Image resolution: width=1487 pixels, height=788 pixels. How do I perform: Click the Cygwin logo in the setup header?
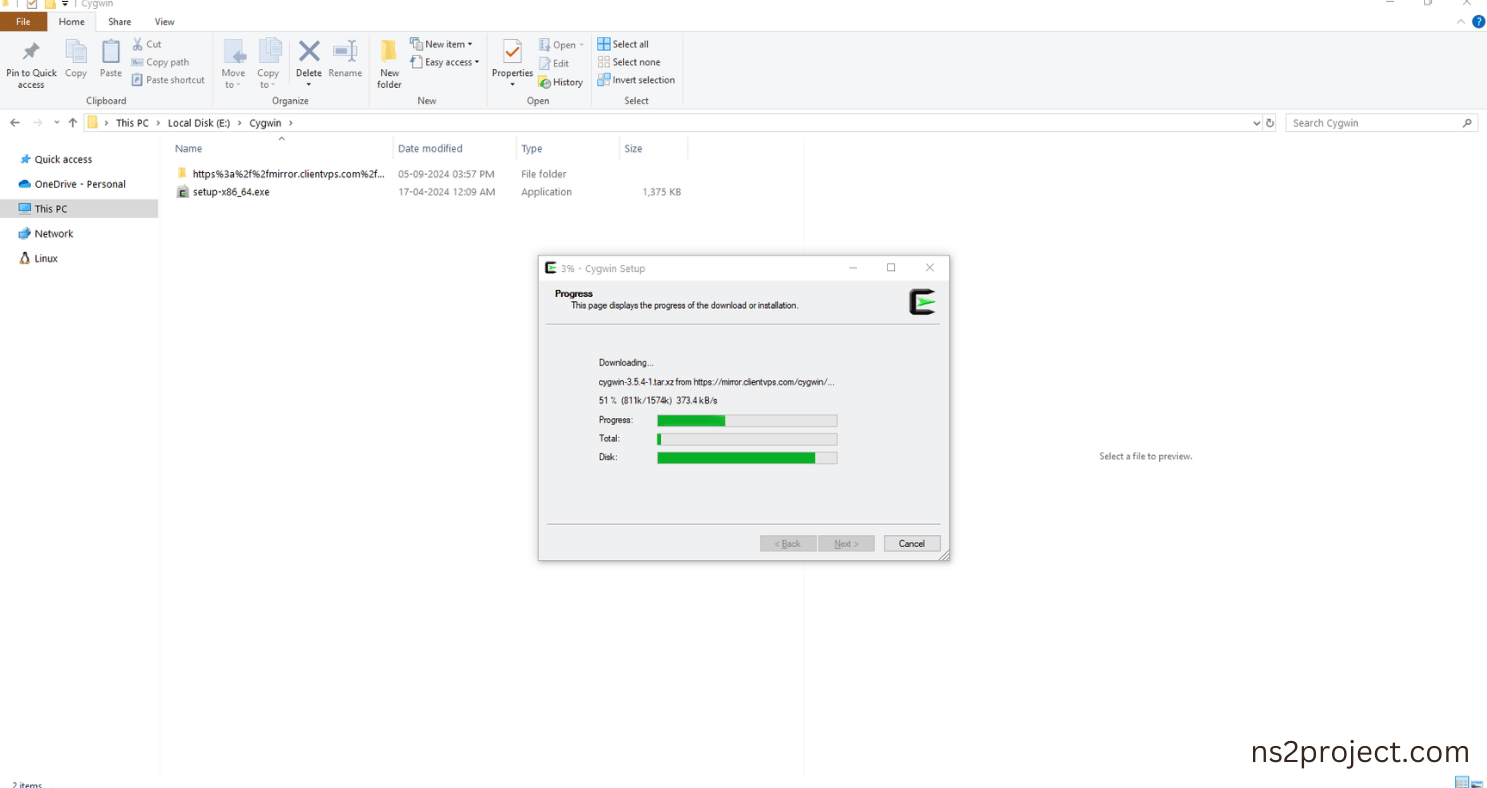[922, 302]
